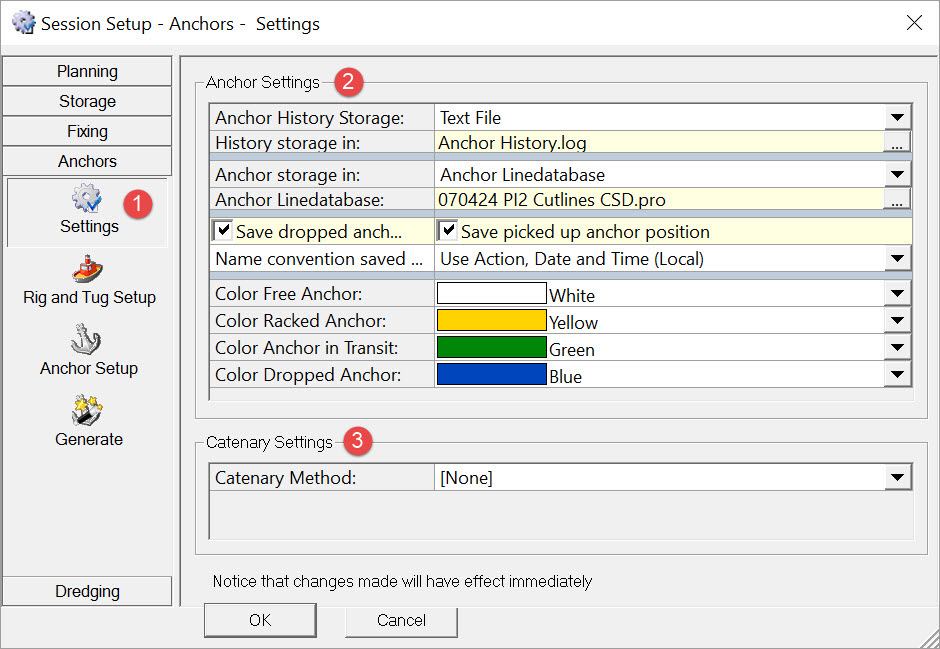Click the OK button
Screen dimensions: 940x649
(260, 620)
